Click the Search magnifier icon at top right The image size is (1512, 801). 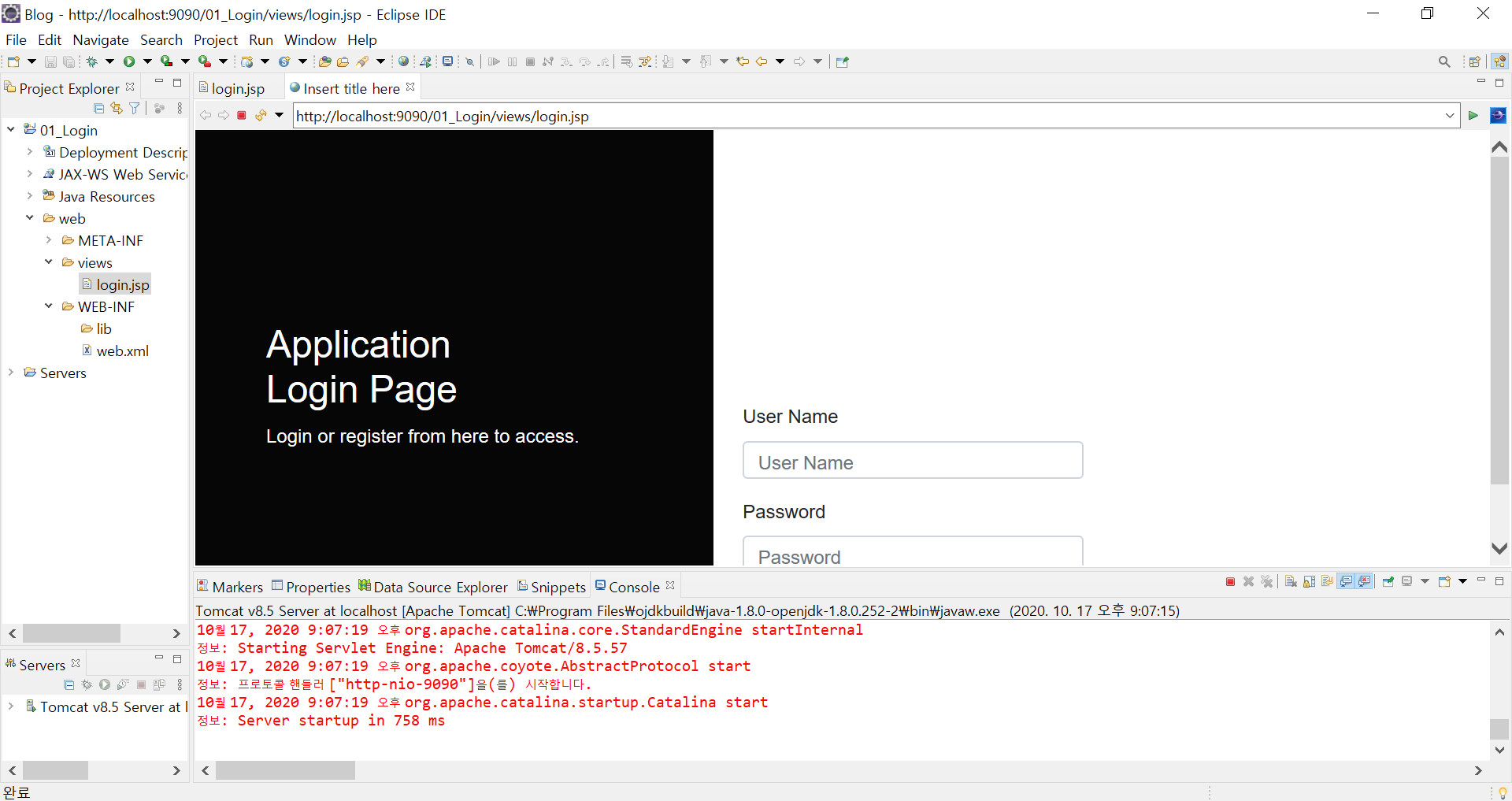(1444, 61)
